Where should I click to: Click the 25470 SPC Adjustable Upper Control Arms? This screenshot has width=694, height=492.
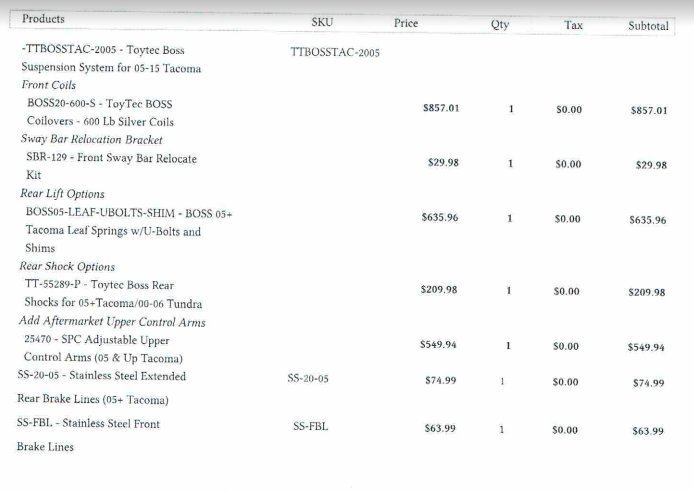click(103, 349)
